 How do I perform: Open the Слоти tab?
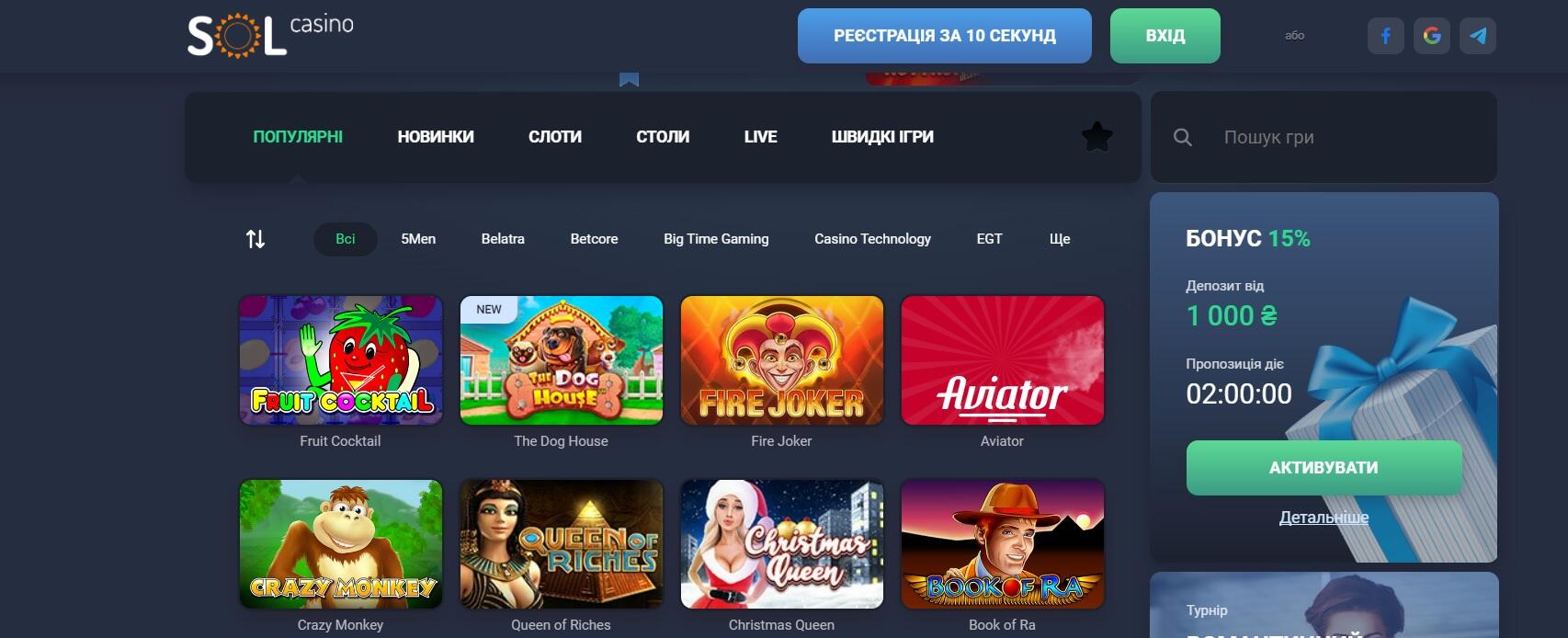tap(555, 137)
